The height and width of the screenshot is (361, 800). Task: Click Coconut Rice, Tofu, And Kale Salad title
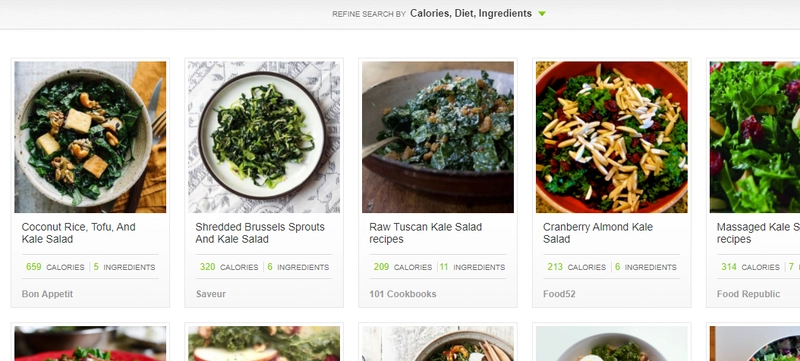coord(79,233)
